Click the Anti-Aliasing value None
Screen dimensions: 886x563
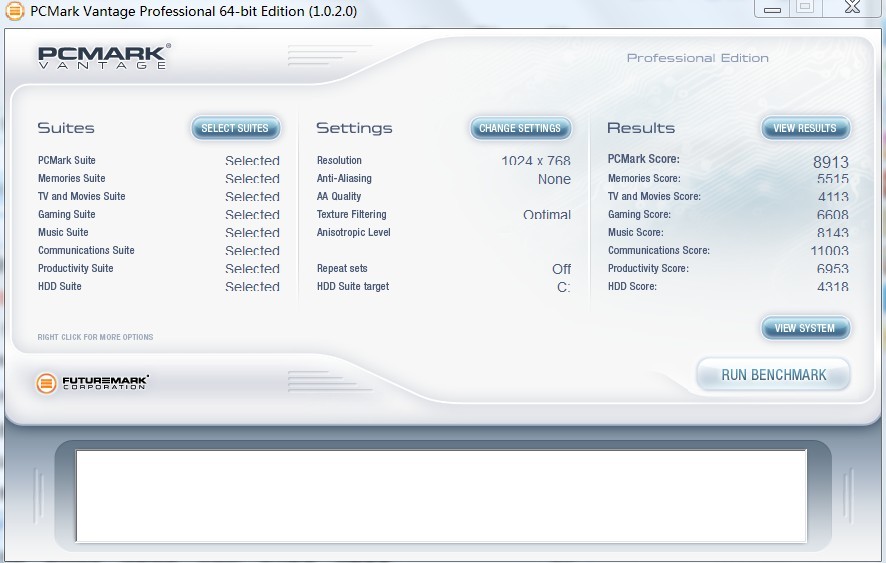click(554, 179)
